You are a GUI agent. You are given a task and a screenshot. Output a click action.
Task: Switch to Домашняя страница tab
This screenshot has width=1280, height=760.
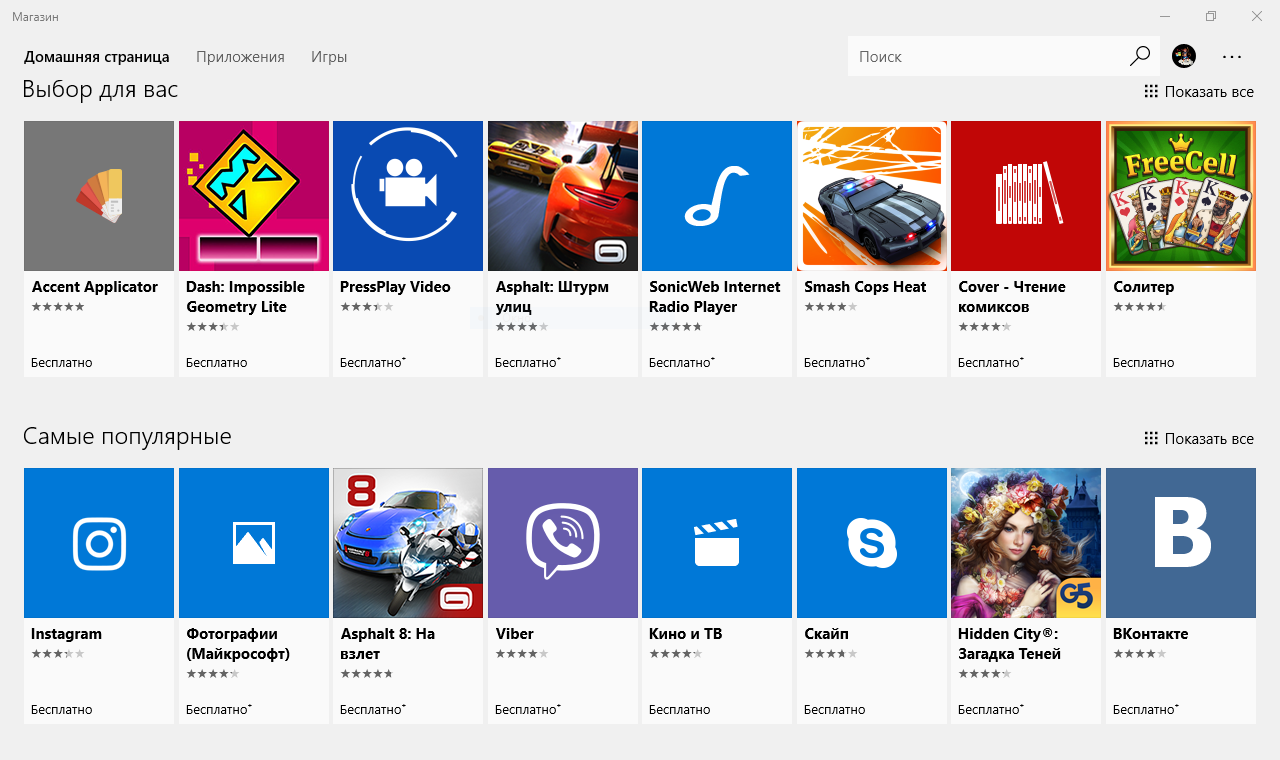tap(97, 57)
